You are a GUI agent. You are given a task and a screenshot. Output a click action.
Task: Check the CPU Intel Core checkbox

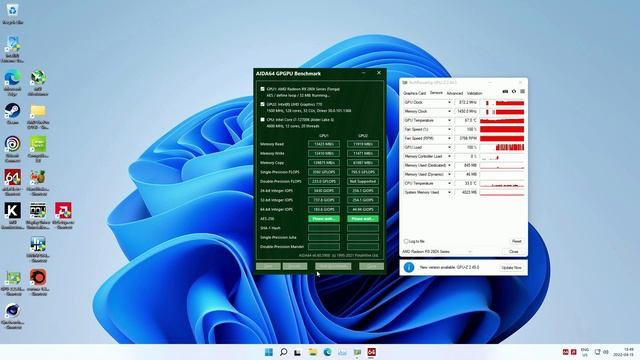click(x=262, y=120)
